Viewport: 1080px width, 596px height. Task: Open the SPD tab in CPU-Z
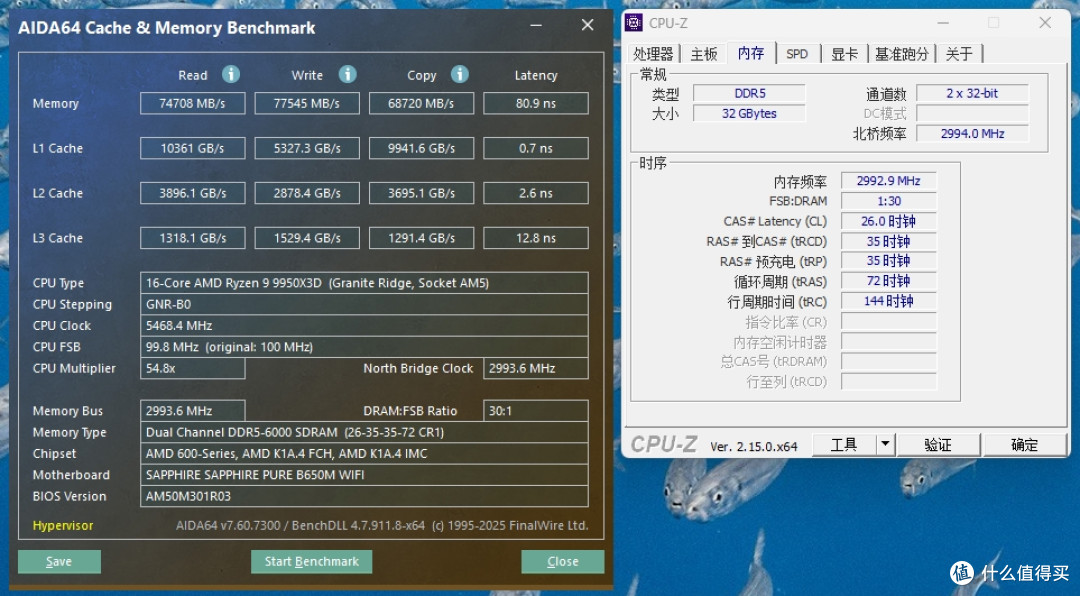[797, 54]
